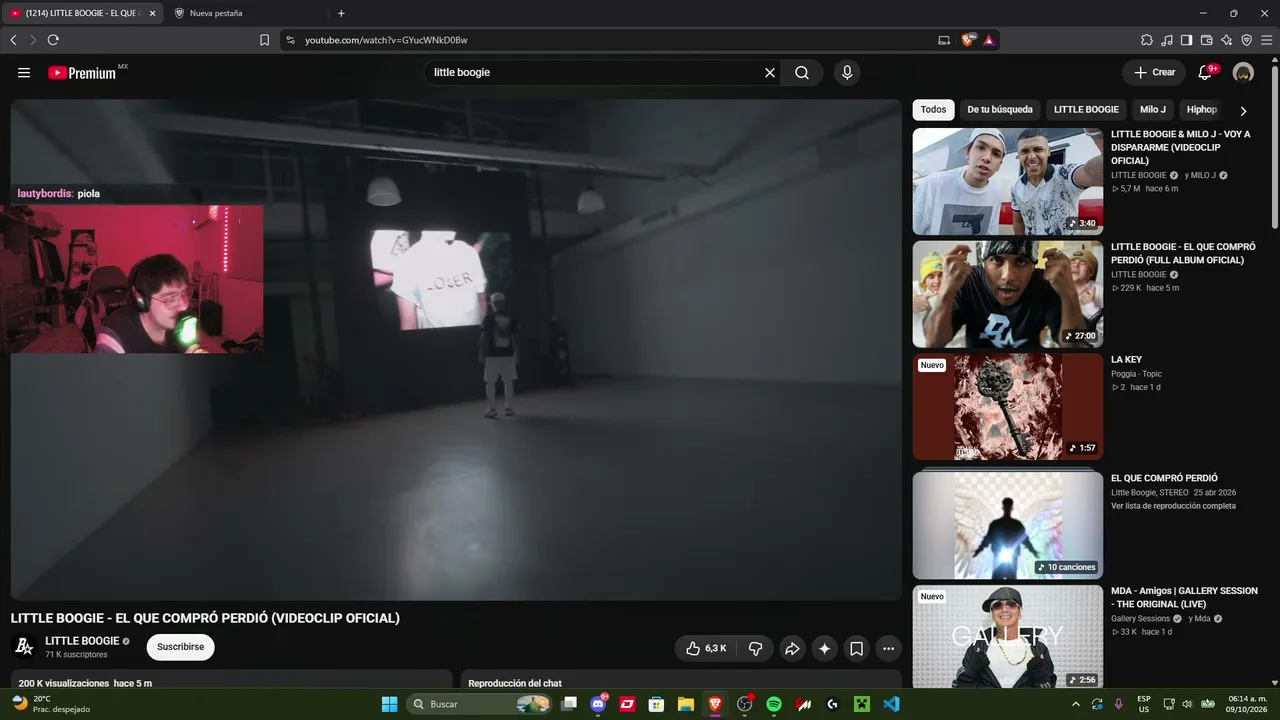Open Discord from the taskbar
Viewport: 1280px width, 720px height.
coord(598,704)
